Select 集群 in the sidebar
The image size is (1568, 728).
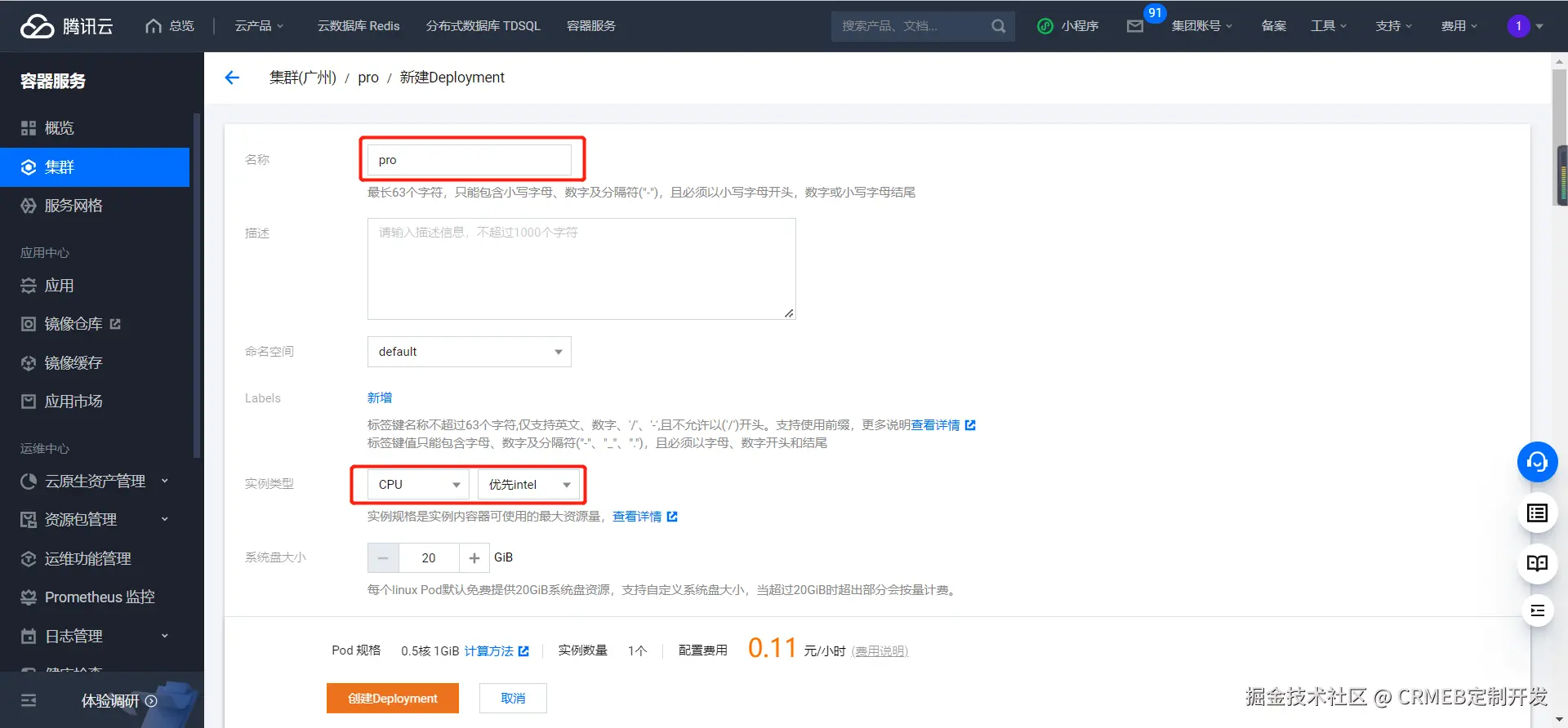tap(95, 167)
